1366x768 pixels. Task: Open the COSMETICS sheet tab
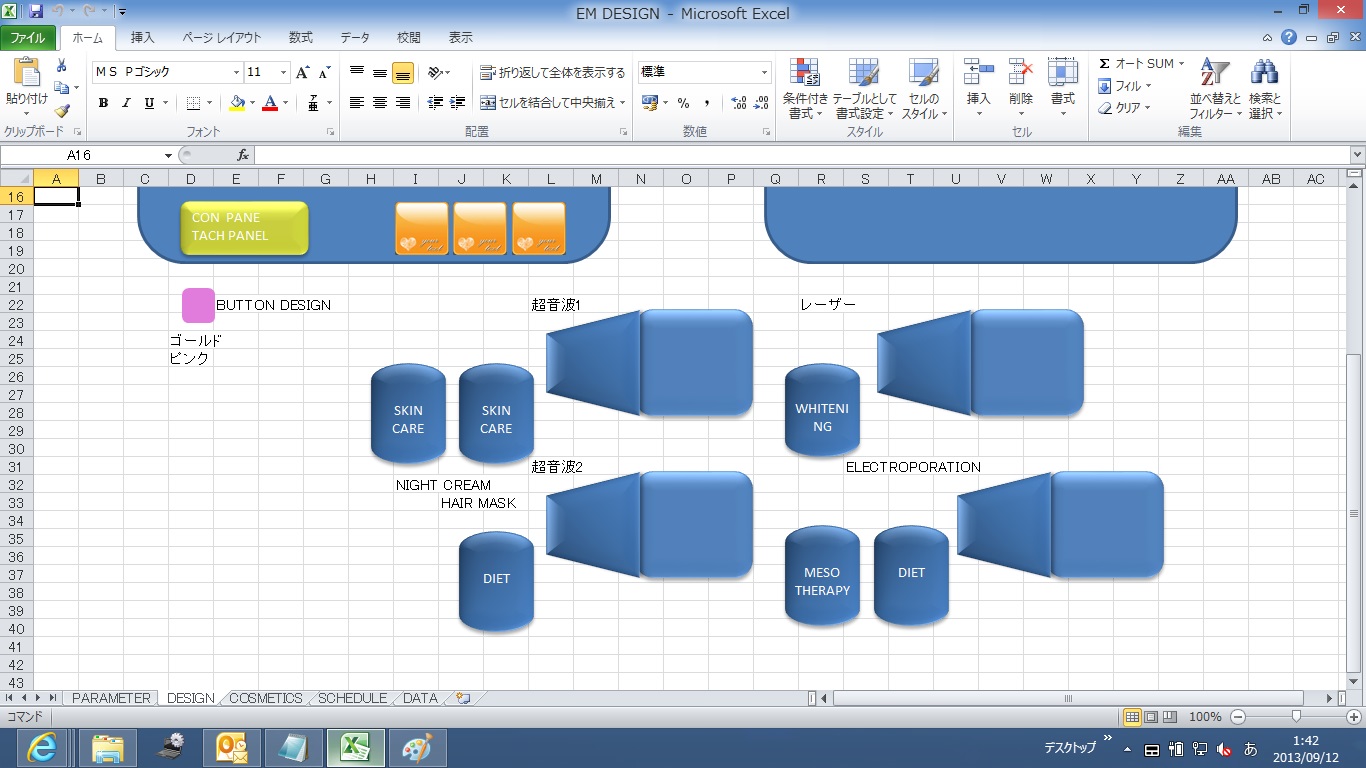[265, 698]
